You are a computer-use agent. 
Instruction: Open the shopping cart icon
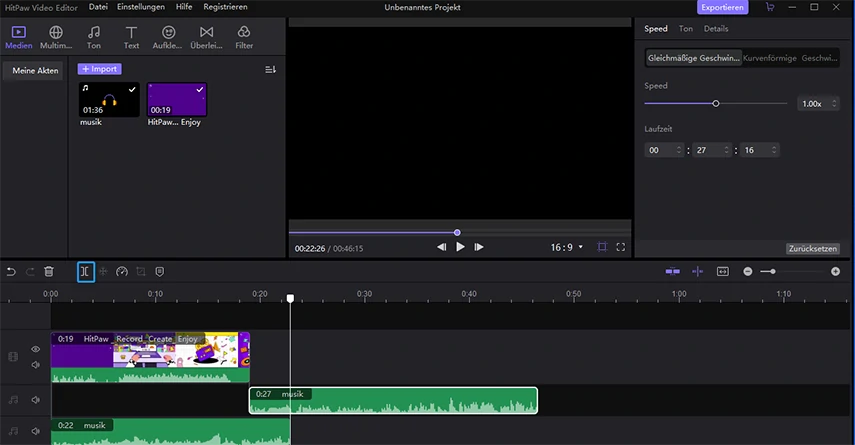[769, 7]
